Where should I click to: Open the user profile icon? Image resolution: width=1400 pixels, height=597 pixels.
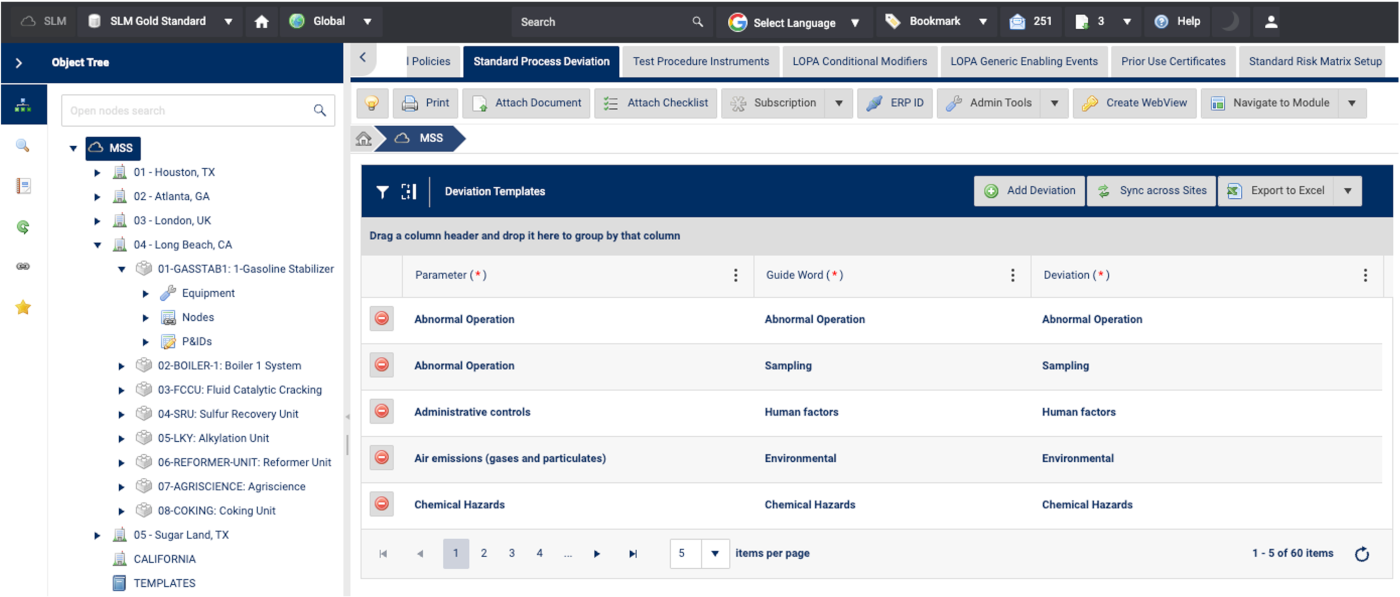1271,21
